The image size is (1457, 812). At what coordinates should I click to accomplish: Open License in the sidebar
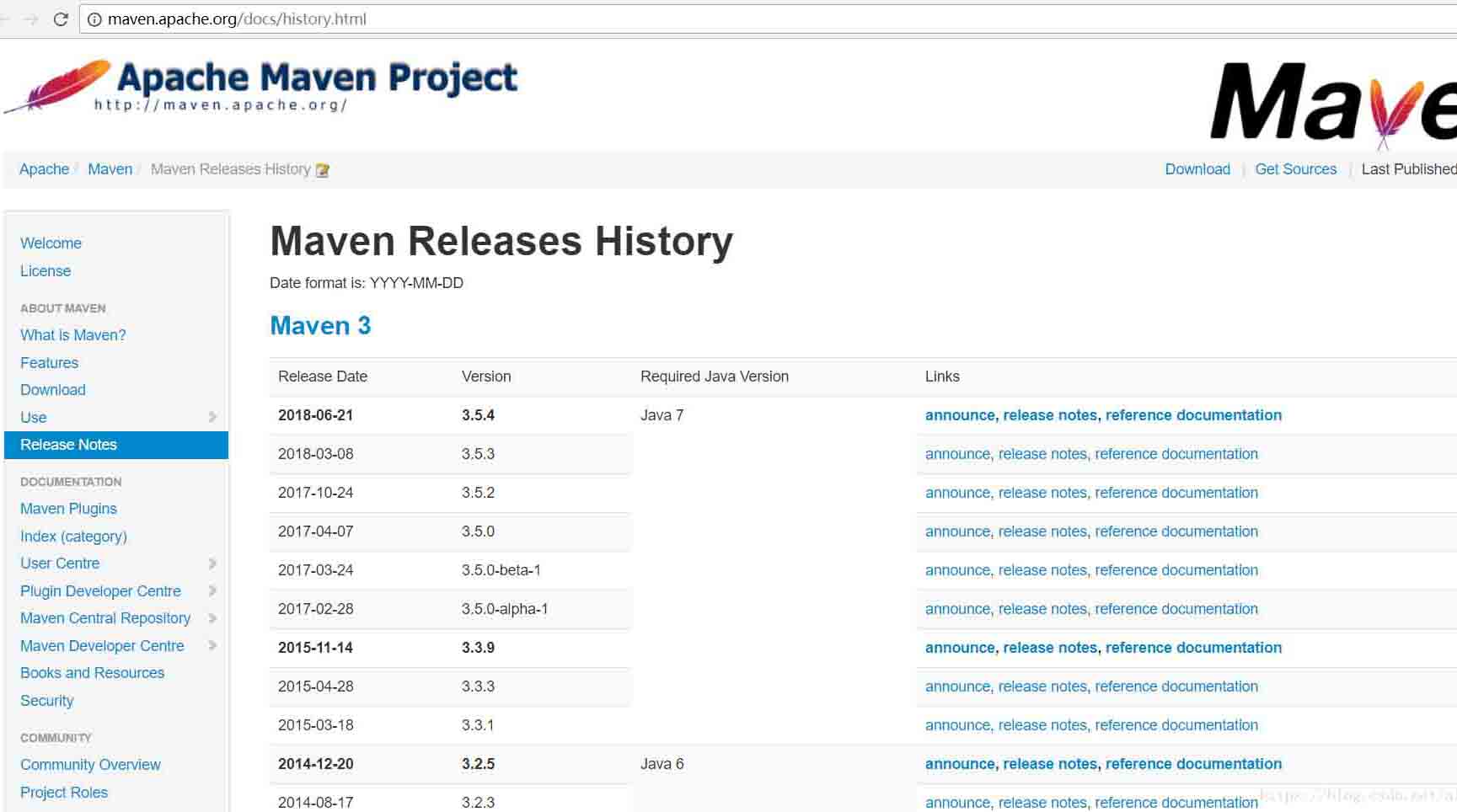(x=46, y=270)
